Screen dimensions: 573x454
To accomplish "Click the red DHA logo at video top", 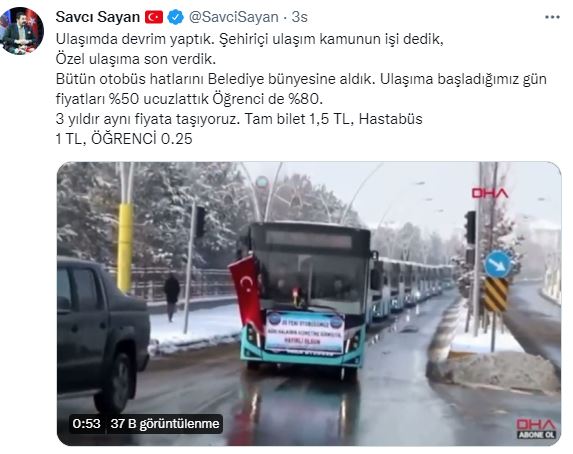I will pos(490,193).
